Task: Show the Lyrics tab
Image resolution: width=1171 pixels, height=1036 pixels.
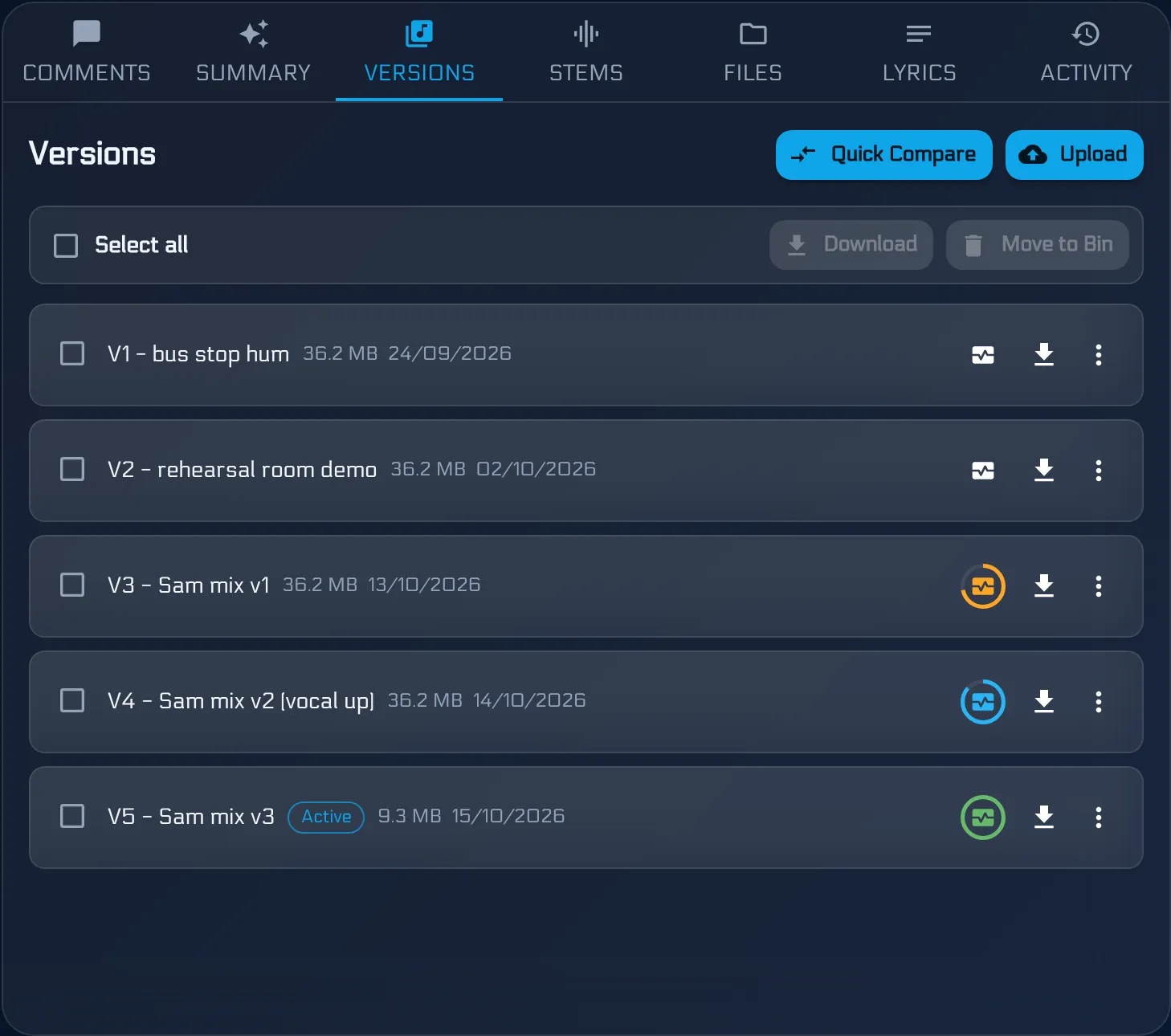Action: tap(919, 52)
